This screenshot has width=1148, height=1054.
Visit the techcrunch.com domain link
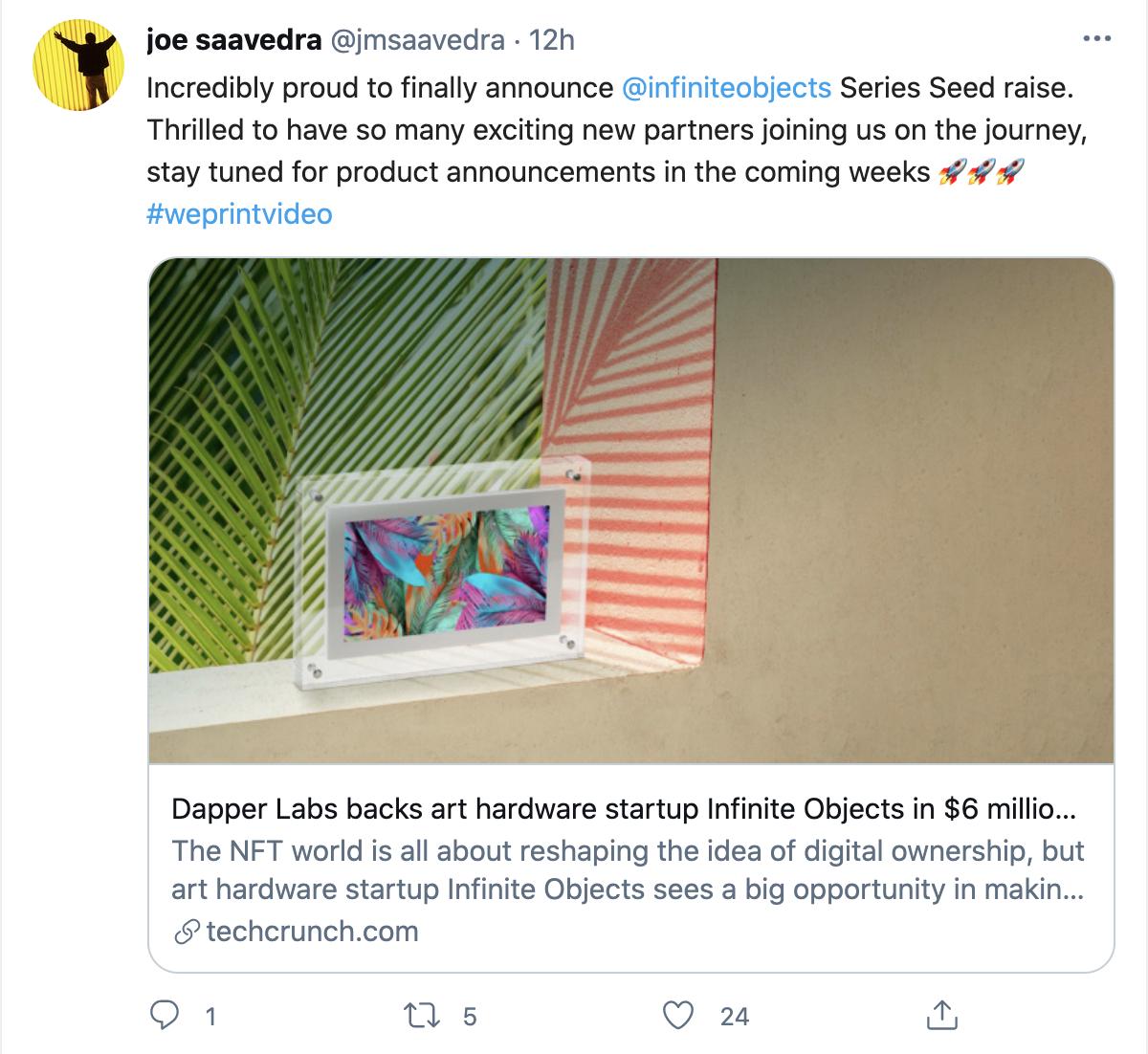[312, 931]
